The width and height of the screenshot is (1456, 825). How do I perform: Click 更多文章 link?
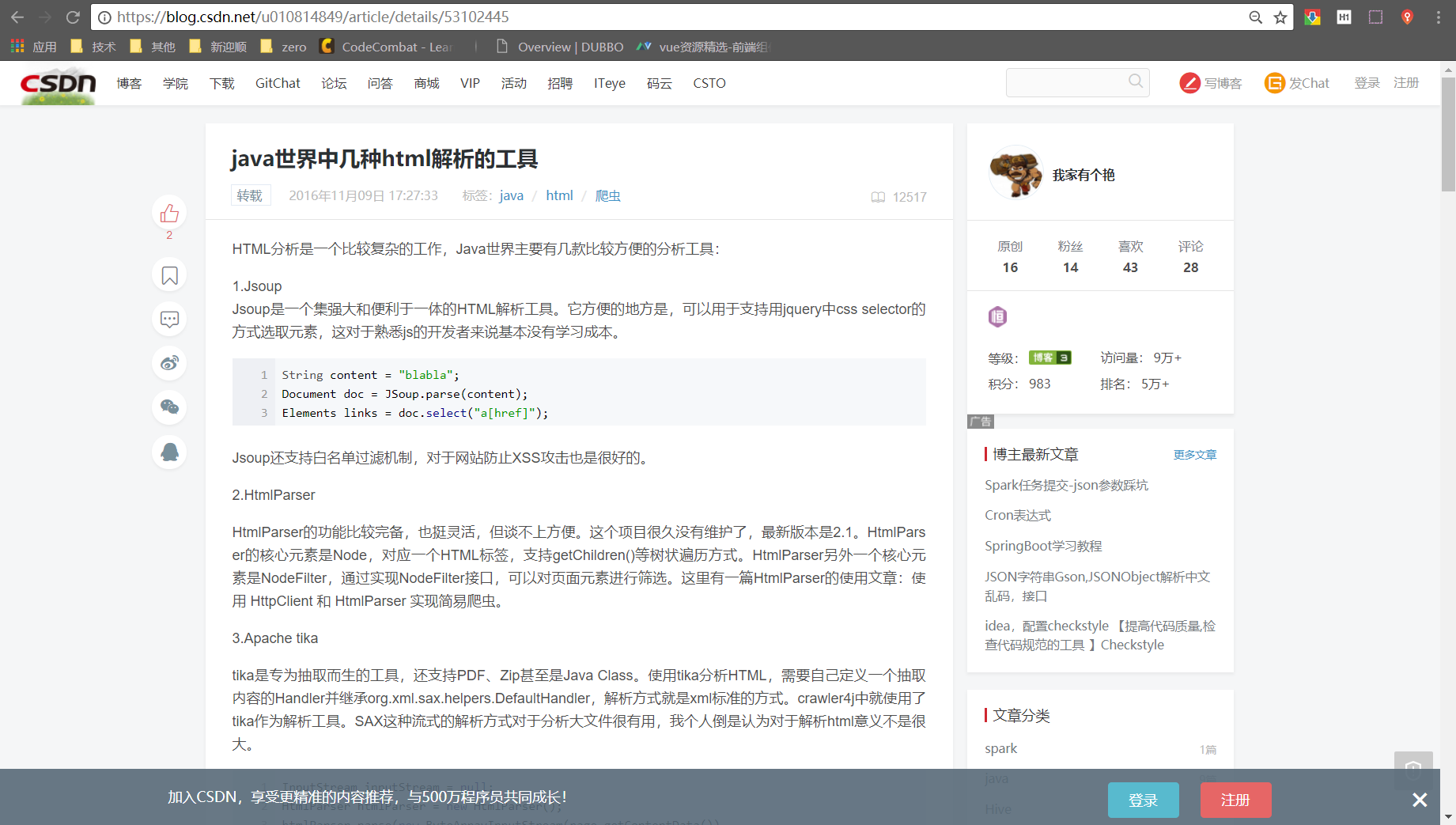coord(1195,455)
